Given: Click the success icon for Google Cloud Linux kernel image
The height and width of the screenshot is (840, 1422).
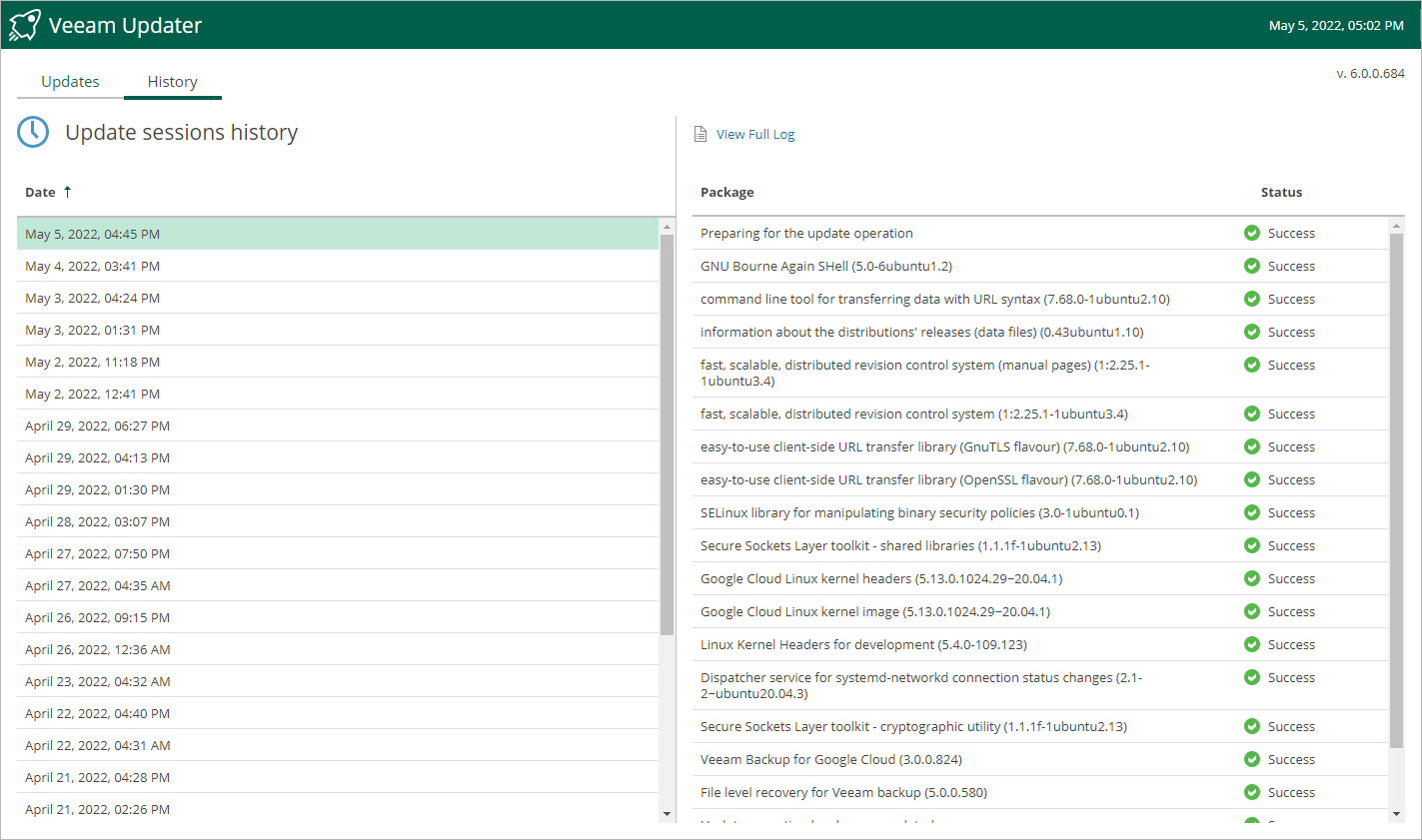Looking at the screenshot, I should (x=1252, y=611).
